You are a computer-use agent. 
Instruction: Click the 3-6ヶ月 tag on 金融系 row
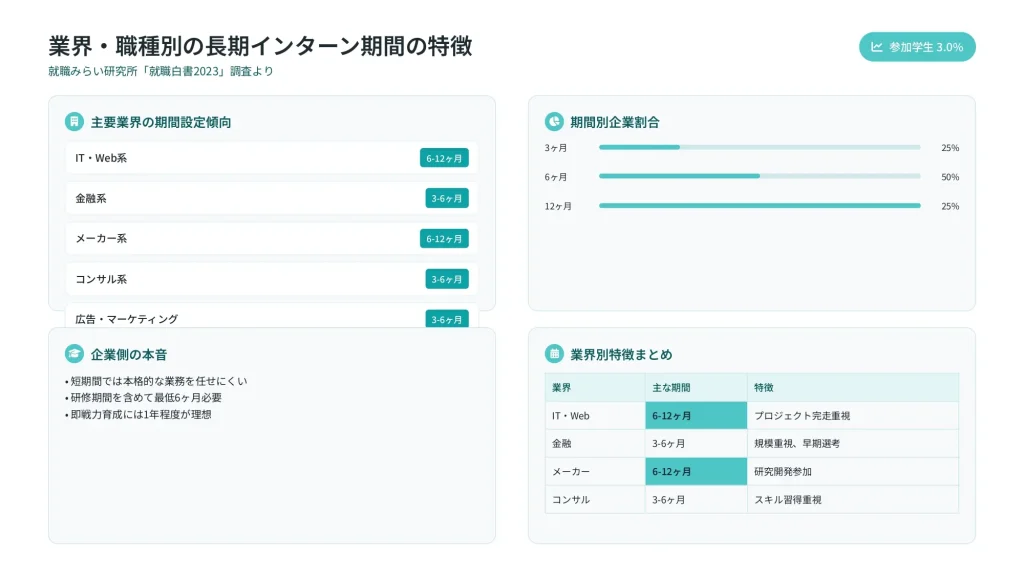(x=446, y=198)
